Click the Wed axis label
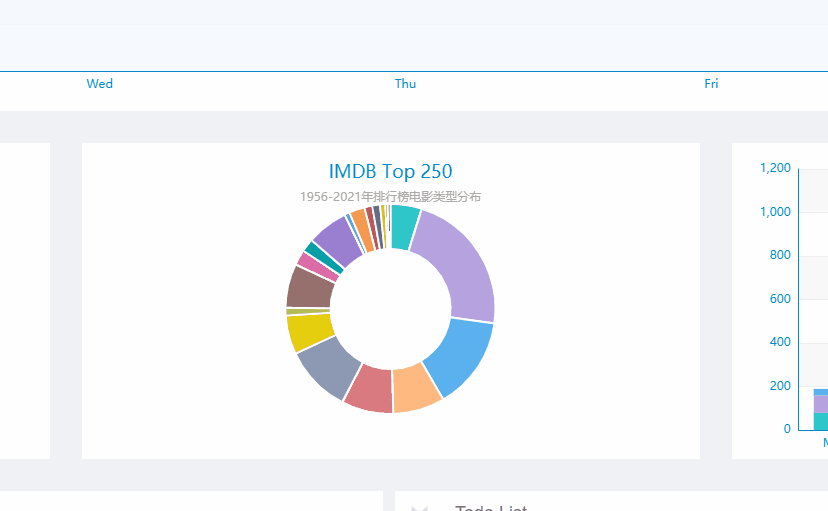Screen dimensions: 828x511 point(99,83)
